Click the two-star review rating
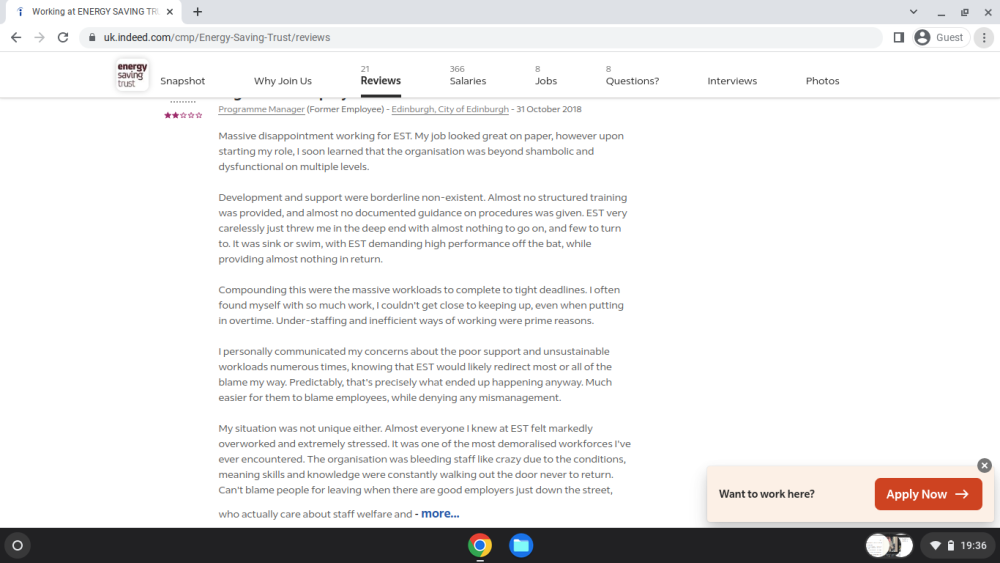The height and width of the screenshot is (563, 1000). [183, 115]
